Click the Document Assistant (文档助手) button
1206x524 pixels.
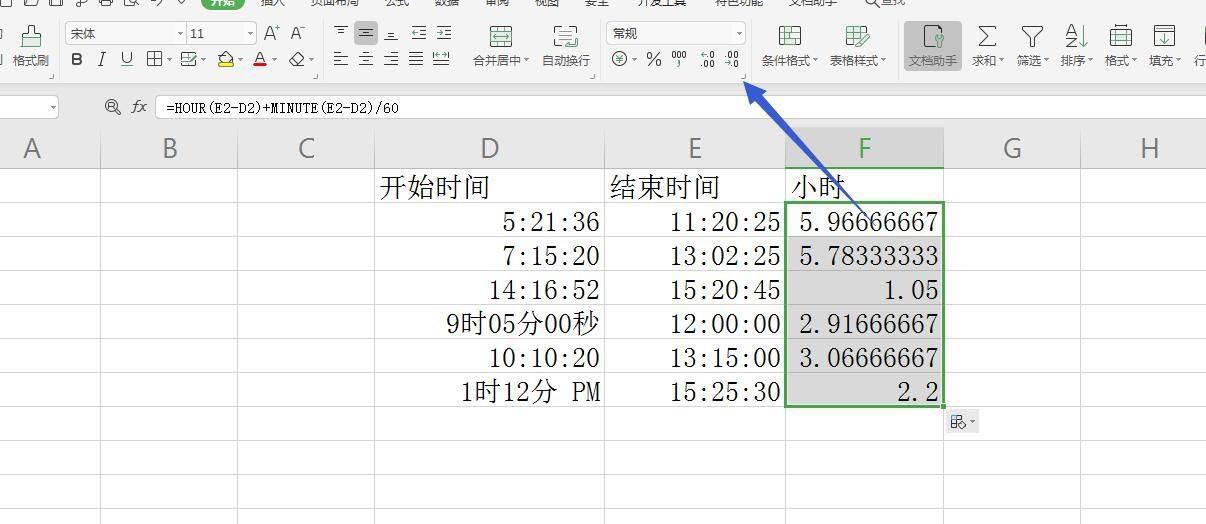coord(933,46)
